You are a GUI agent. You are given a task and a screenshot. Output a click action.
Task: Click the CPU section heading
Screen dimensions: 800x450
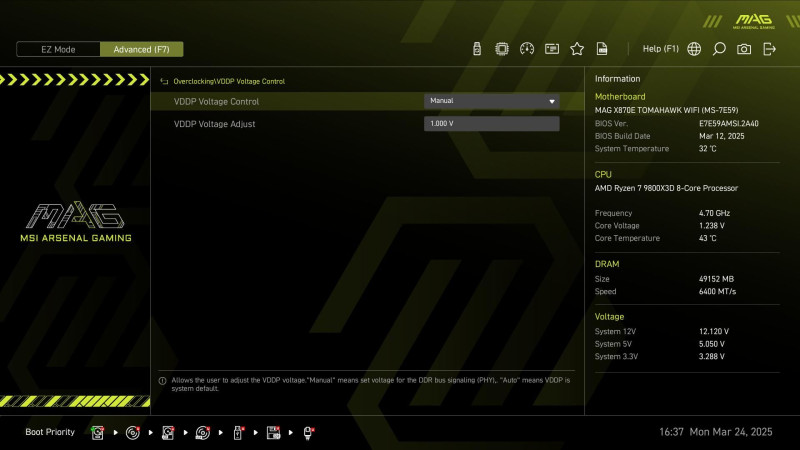pos(603,174)
